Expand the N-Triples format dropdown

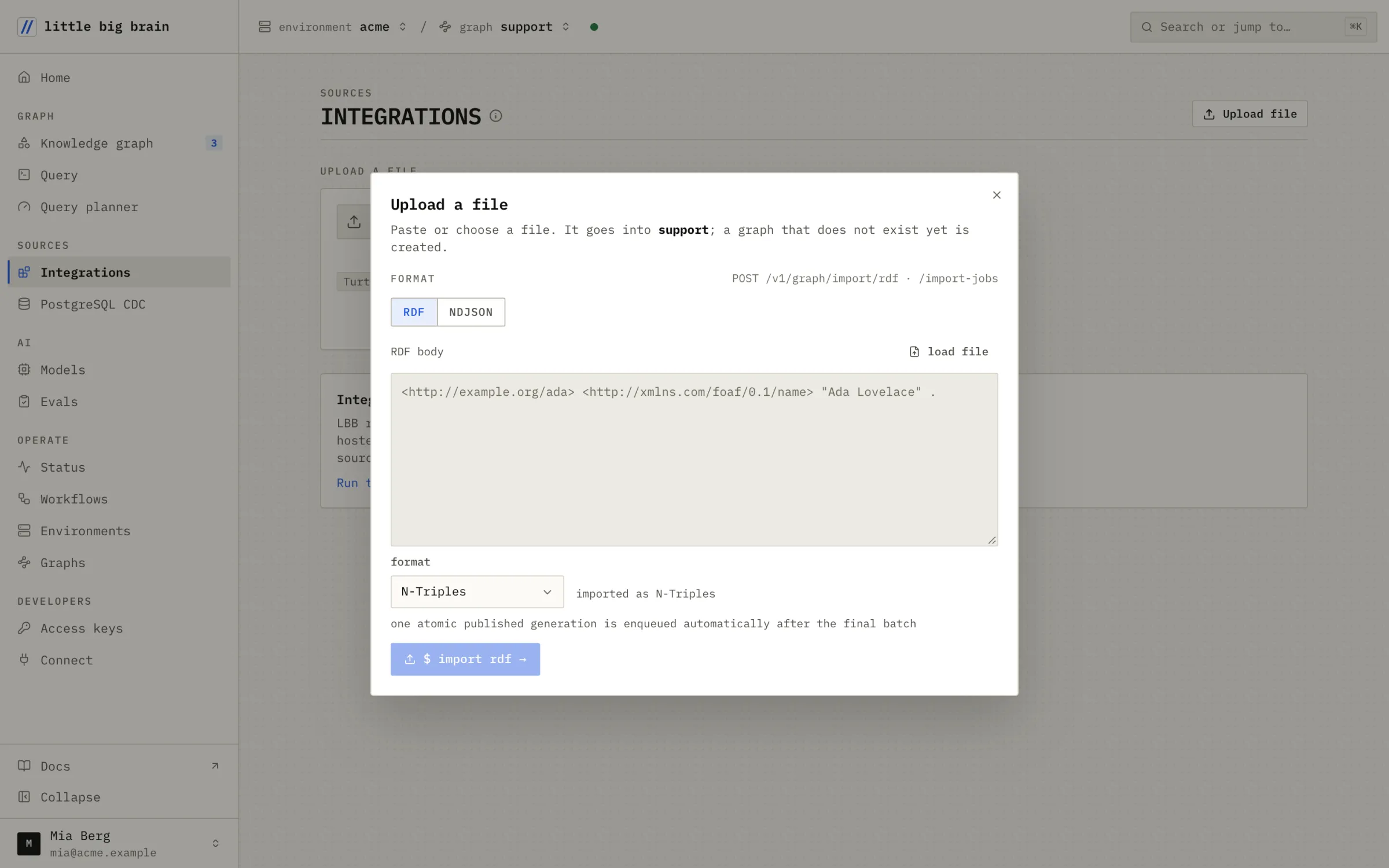477,591
